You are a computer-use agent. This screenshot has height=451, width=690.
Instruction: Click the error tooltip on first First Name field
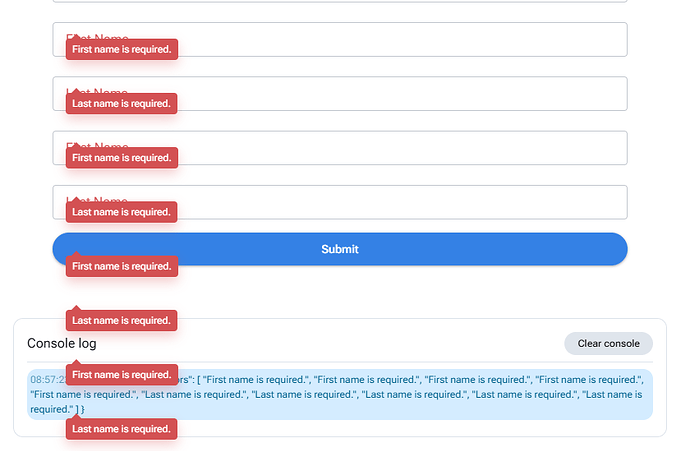[121, 49]
